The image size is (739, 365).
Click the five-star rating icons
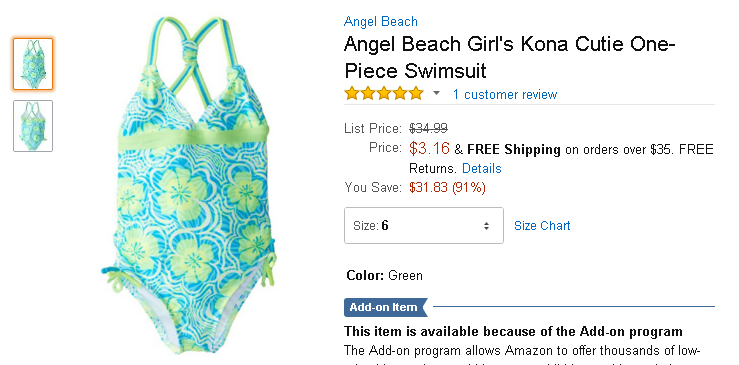(384, 94)
